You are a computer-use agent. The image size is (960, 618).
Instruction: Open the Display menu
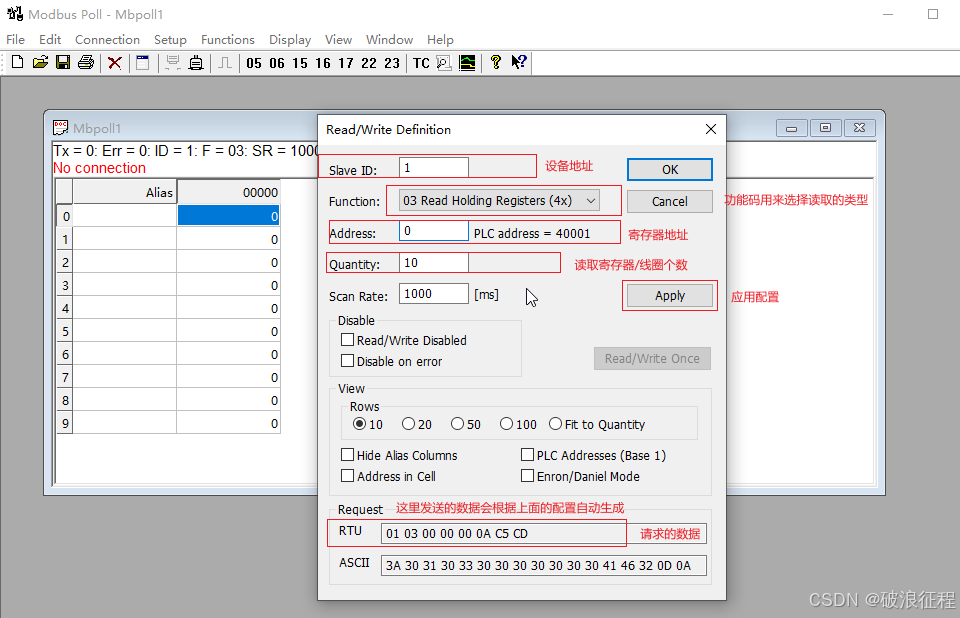(290, 40)
